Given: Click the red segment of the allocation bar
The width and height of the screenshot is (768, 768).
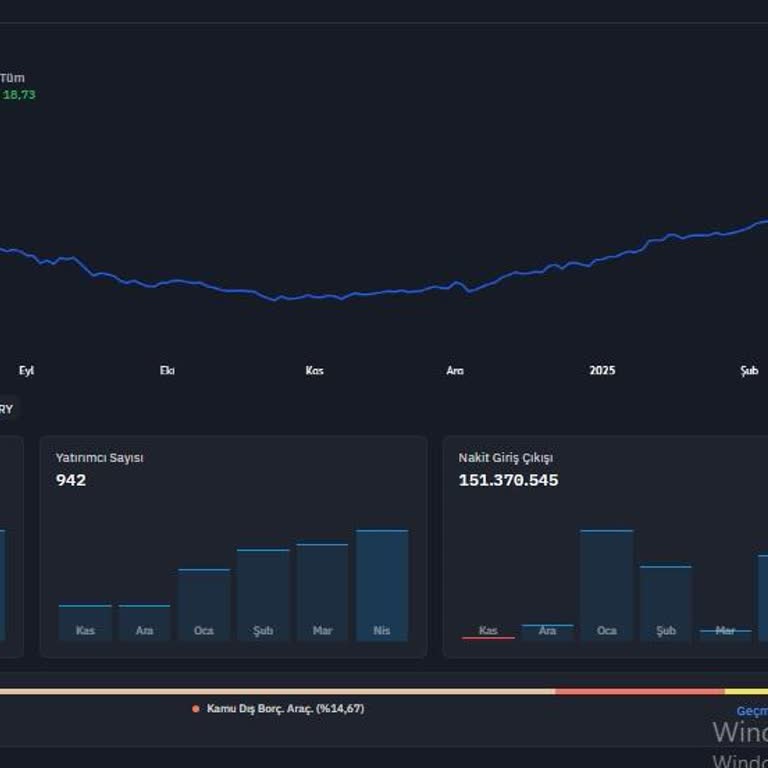Looking at the screenshot, I should coord(639,691).
